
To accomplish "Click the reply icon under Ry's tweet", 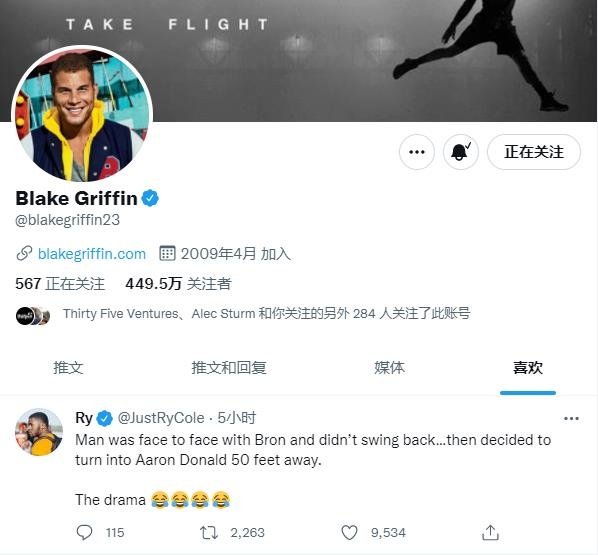I will tap(84, 532).
